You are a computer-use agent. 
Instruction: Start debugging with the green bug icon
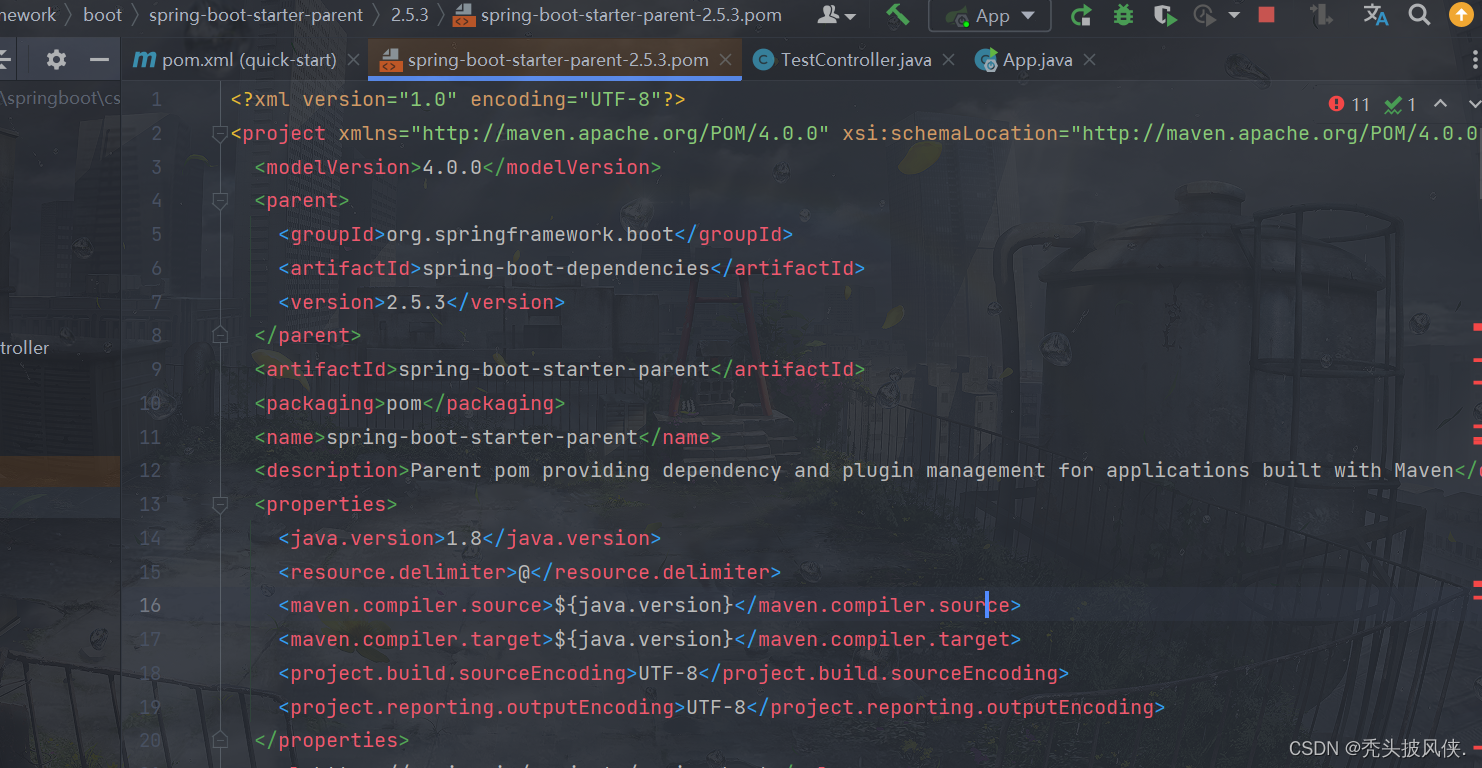(1123, 15)
